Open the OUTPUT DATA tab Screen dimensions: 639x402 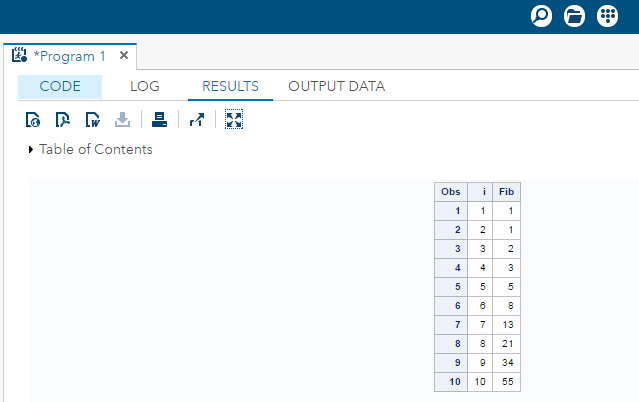pyautogui.click(x=337, y=86)
